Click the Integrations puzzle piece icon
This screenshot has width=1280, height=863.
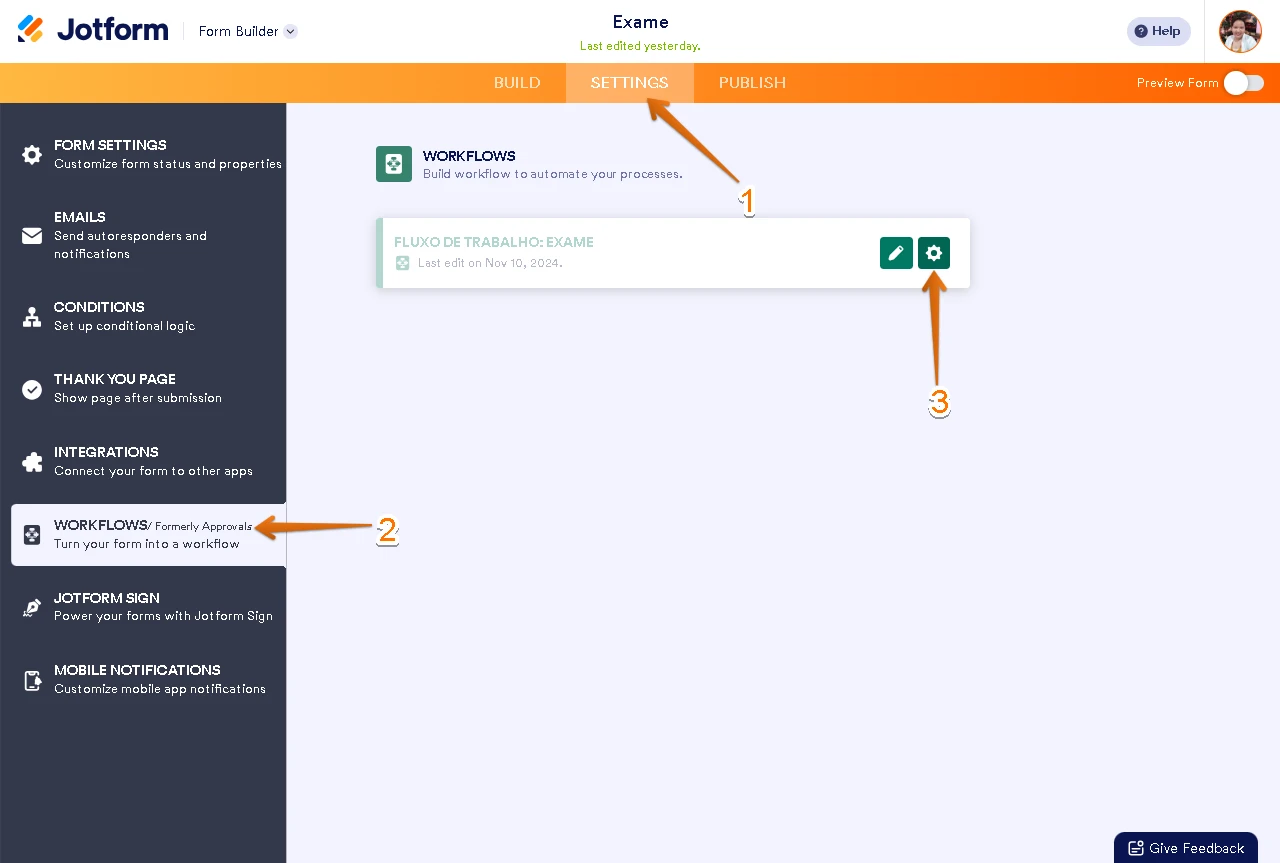pos(33,460)
